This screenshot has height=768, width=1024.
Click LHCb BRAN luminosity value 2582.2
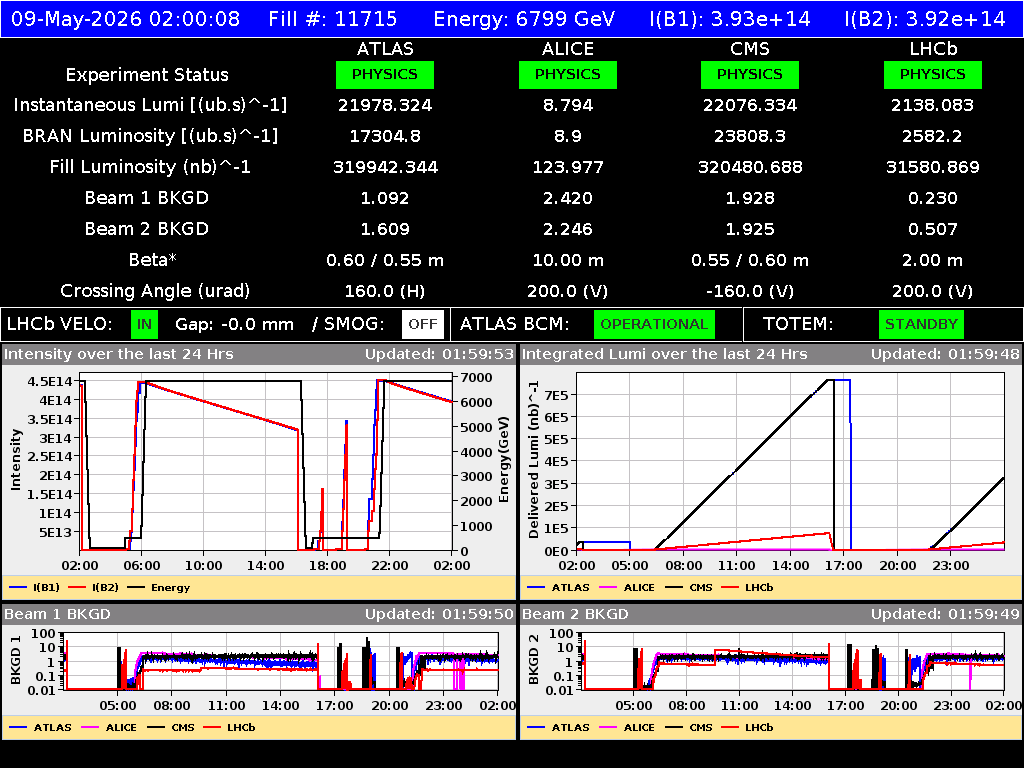tap(933, 136)
